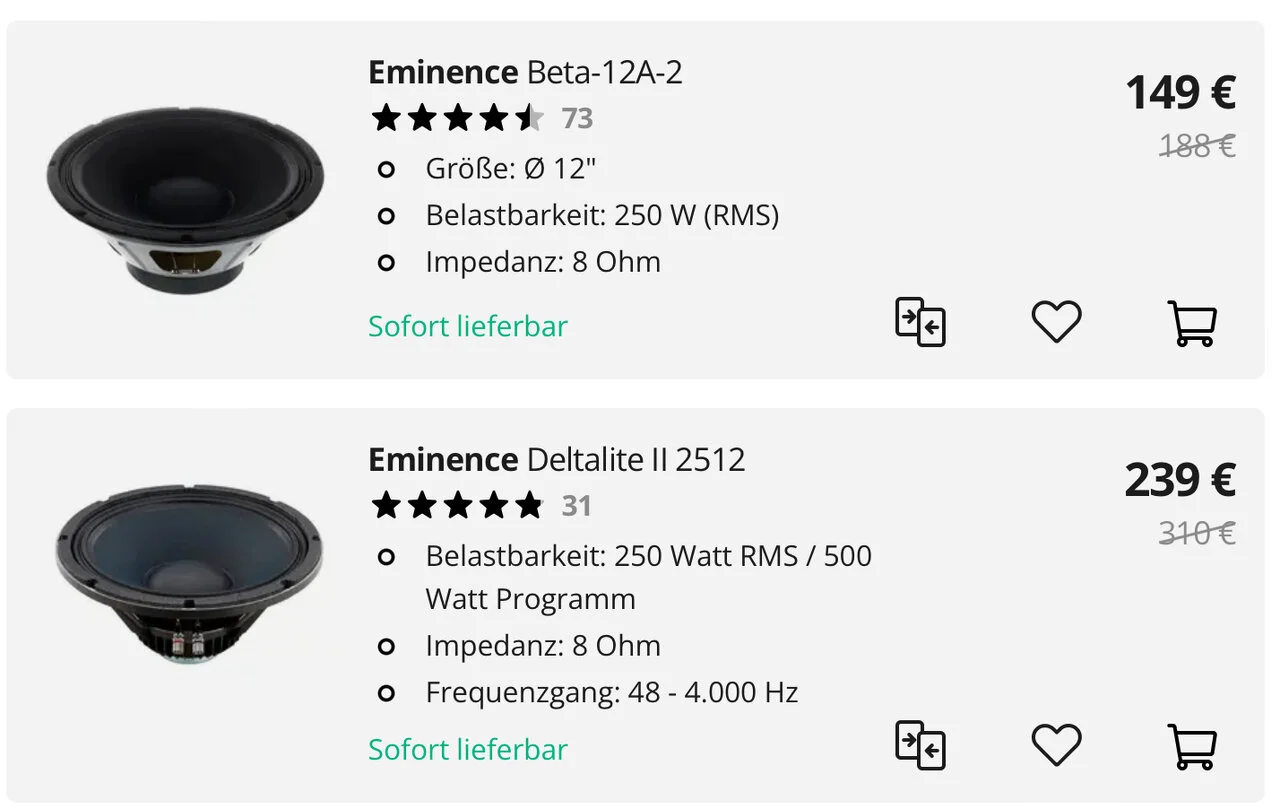View the 73 reviews for Beta-12A-2

click(577, 119)
